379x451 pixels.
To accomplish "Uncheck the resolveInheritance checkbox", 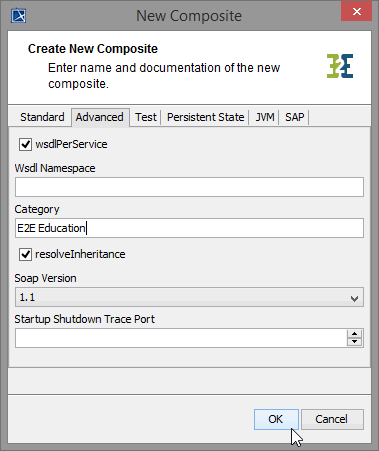I will [25, 254].
